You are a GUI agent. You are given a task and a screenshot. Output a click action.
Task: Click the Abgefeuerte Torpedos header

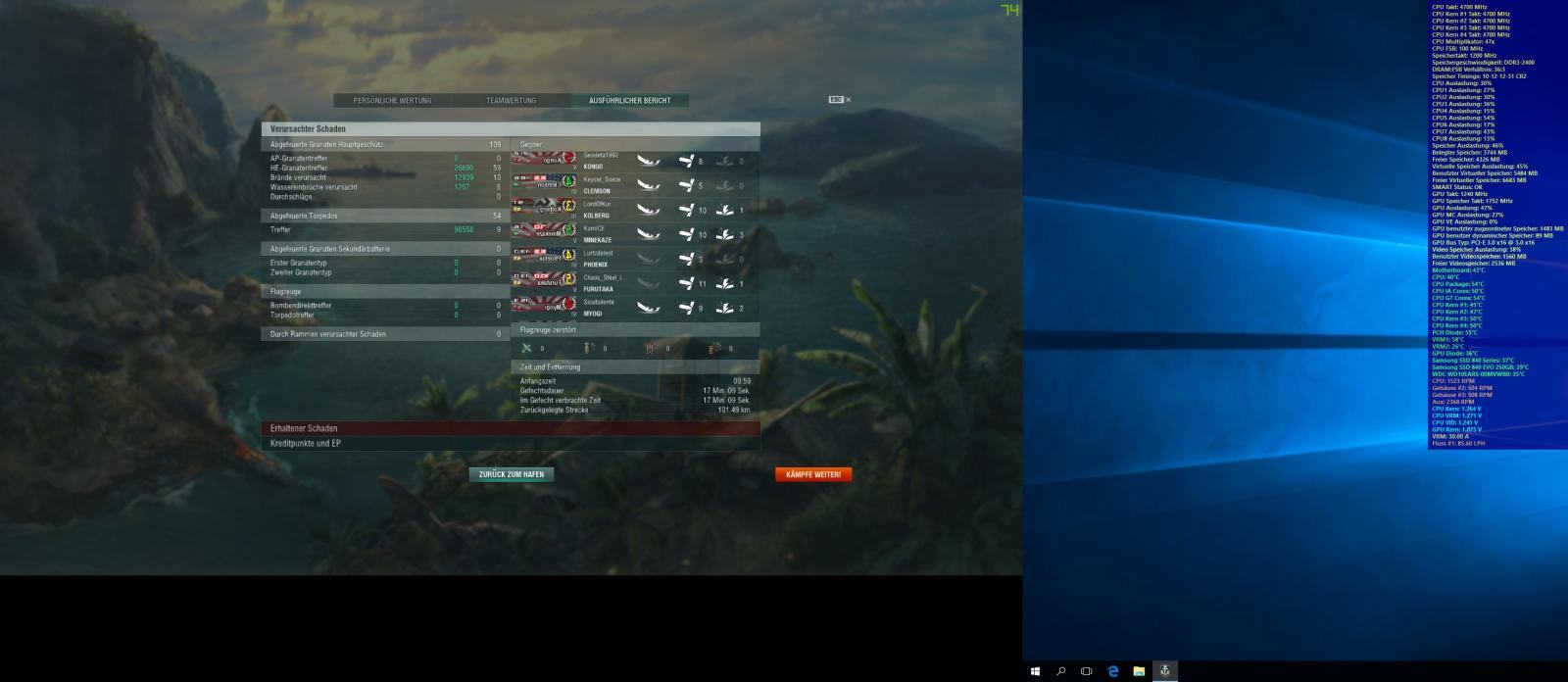tap(385, 216)
